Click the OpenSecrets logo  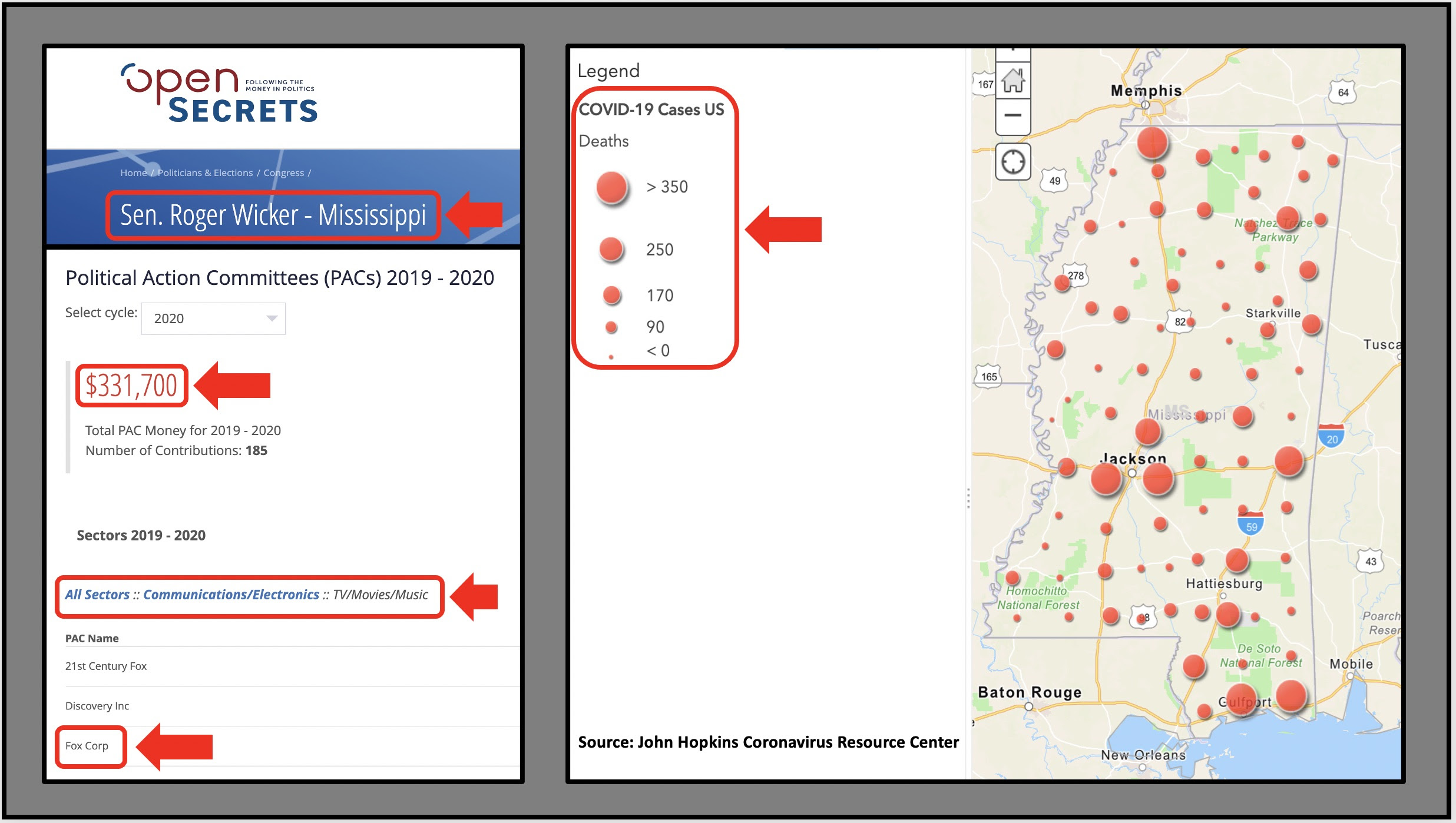219,93
